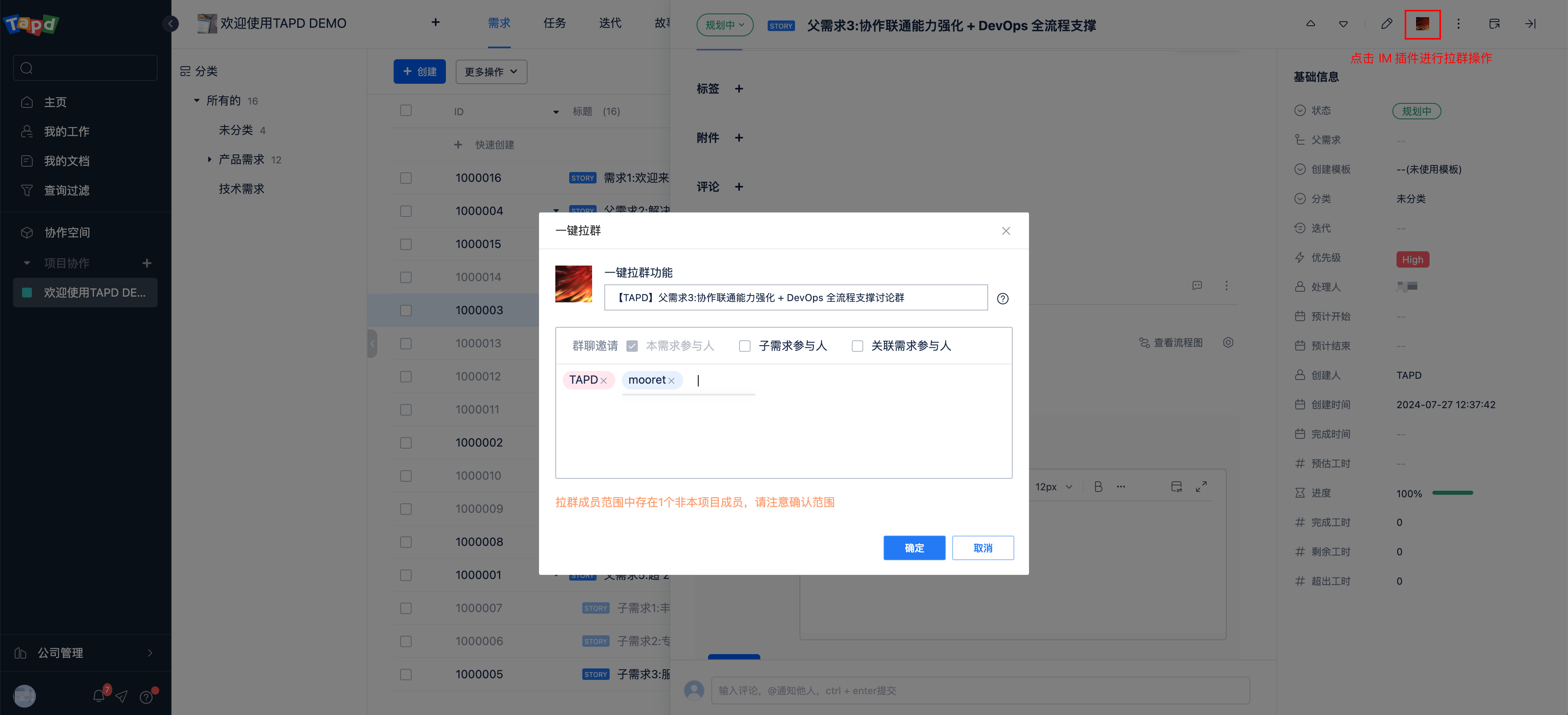Click the notification bell icon
The height and width of the screenshot is (715, 1568).
[x=98, y=695]
